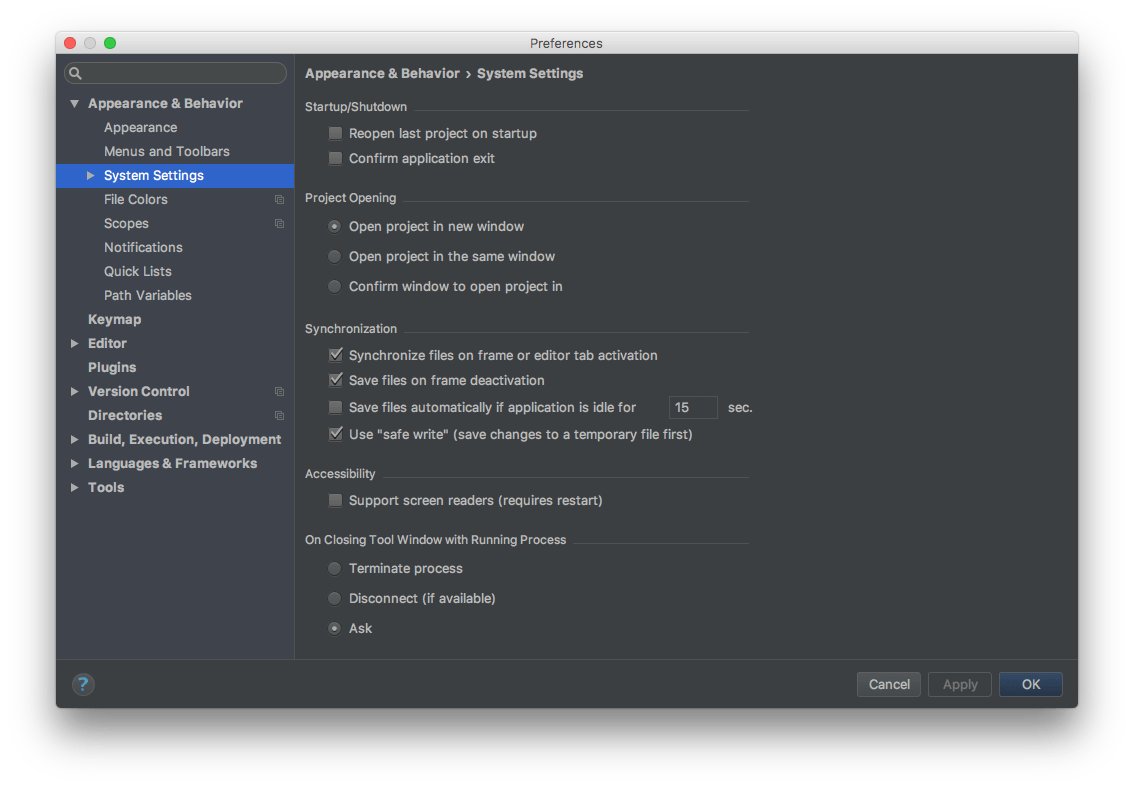This screenshot has height=788, width=1134.
Task: Click the shared-settings icon next to File Colors
Action: [x=279, y=199]
